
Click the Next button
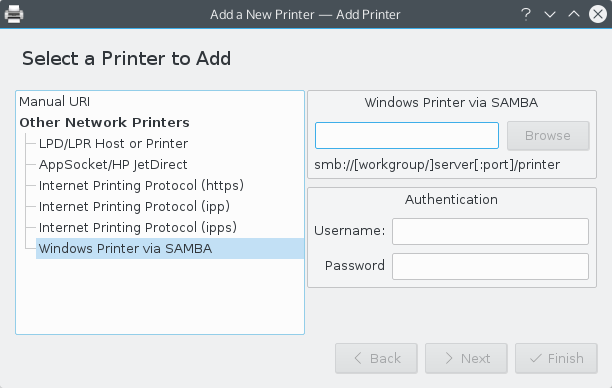coord(466,358)
